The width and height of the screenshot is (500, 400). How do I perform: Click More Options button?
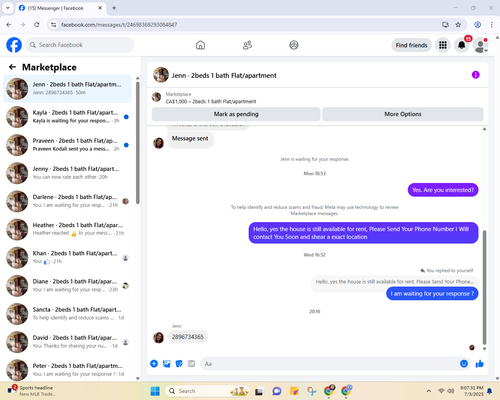point(403,114)
